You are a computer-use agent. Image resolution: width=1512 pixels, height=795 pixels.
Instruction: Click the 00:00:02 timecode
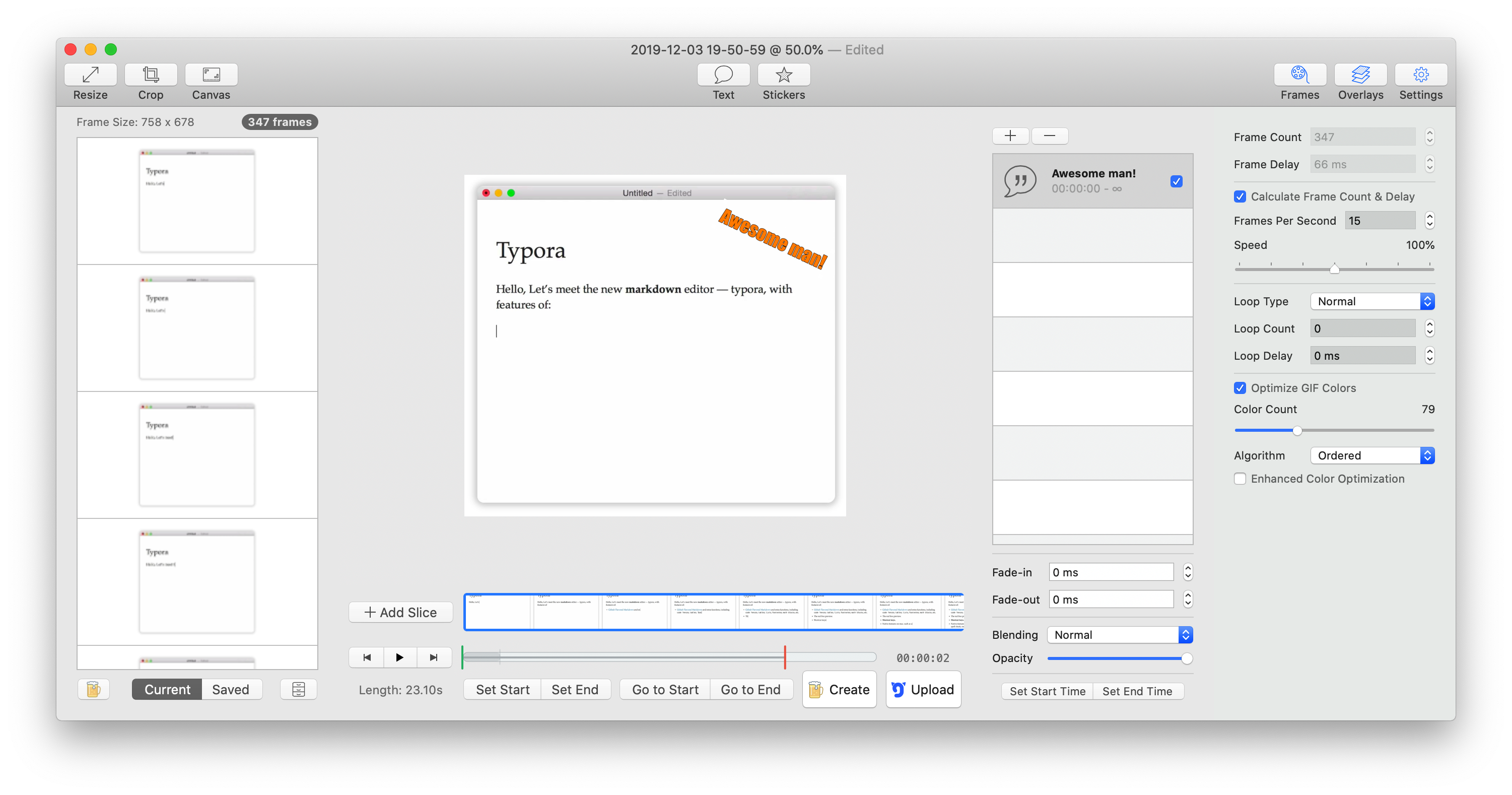(x=923, y=658)
